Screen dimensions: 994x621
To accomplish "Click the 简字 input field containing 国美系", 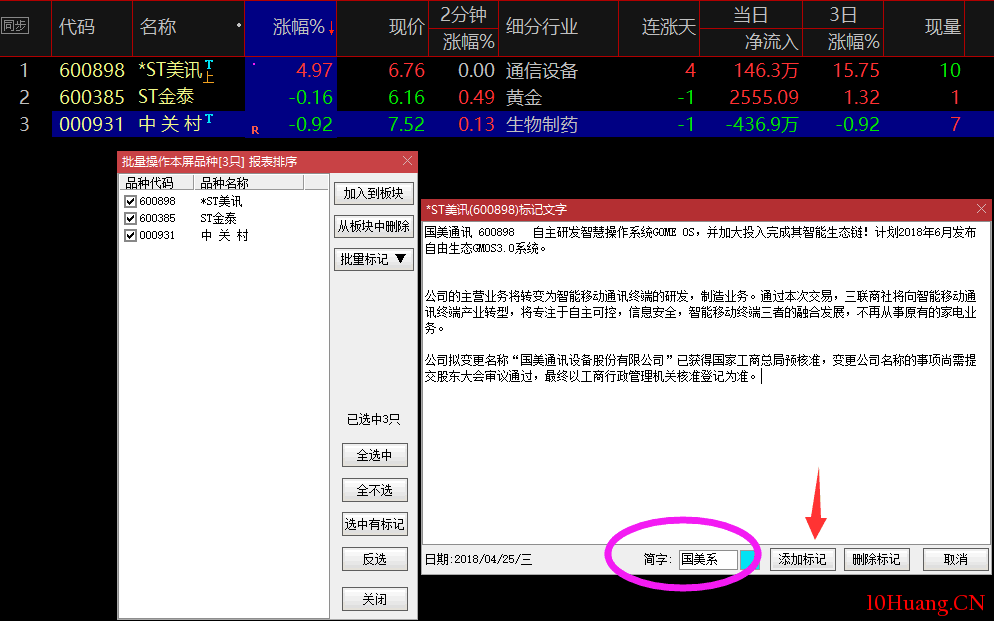I will coord(707,560).
